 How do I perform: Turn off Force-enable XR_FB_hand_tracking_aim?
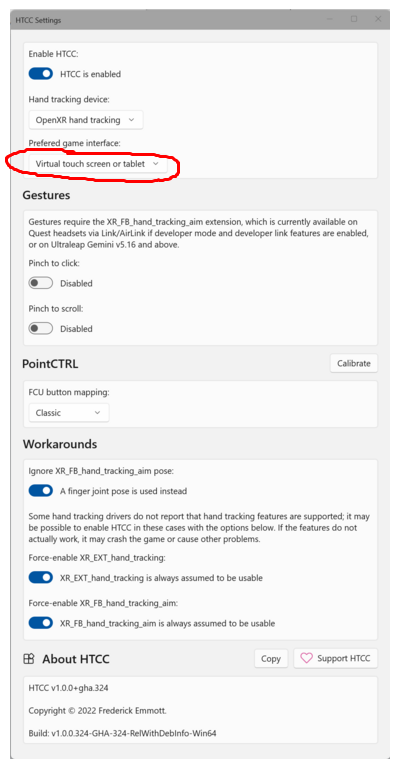click(x=41, y=623)
